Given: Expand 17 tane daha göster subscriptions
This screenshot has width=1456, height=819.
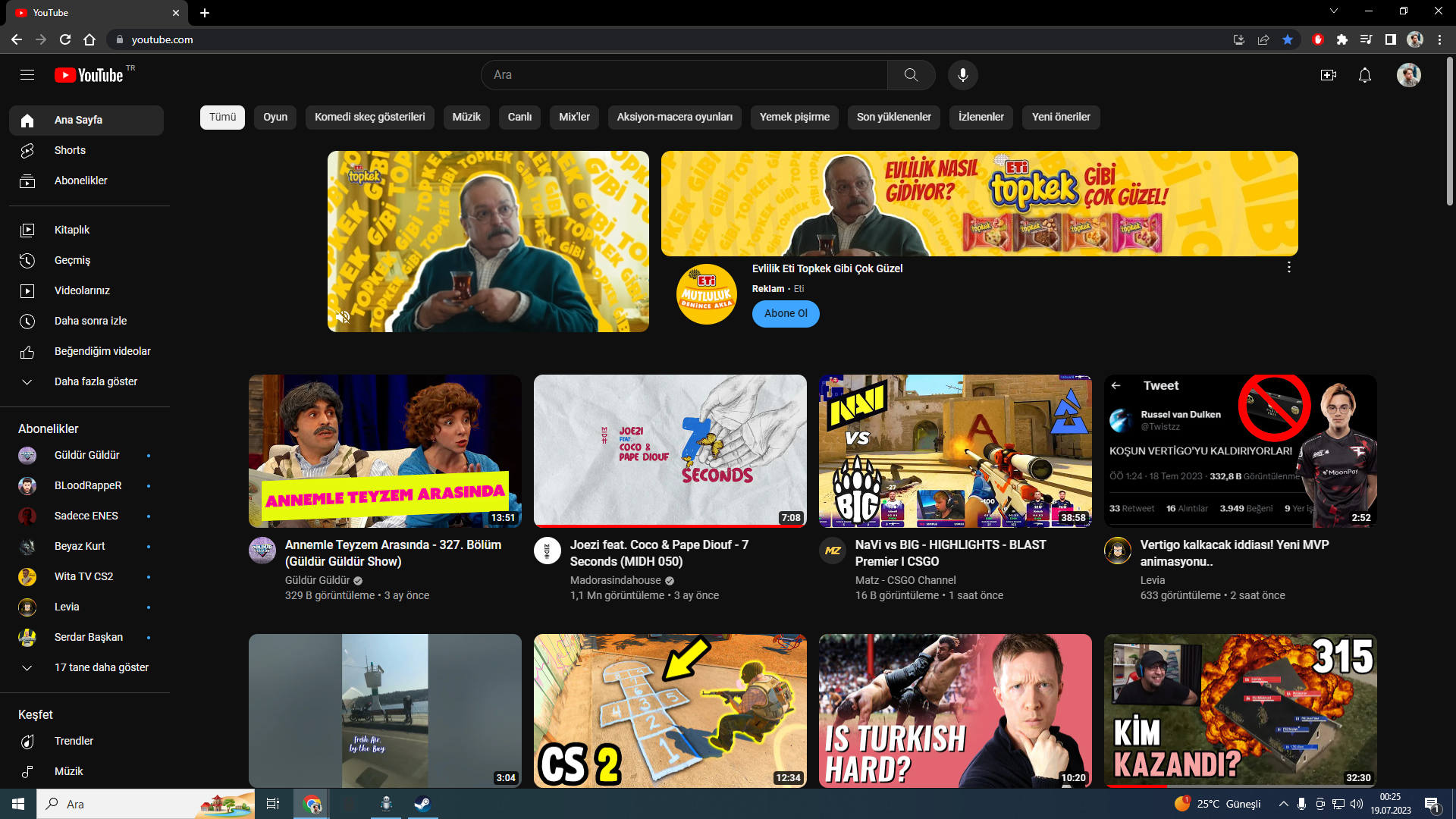Looking at the screenshot, I should click(101, 667).
